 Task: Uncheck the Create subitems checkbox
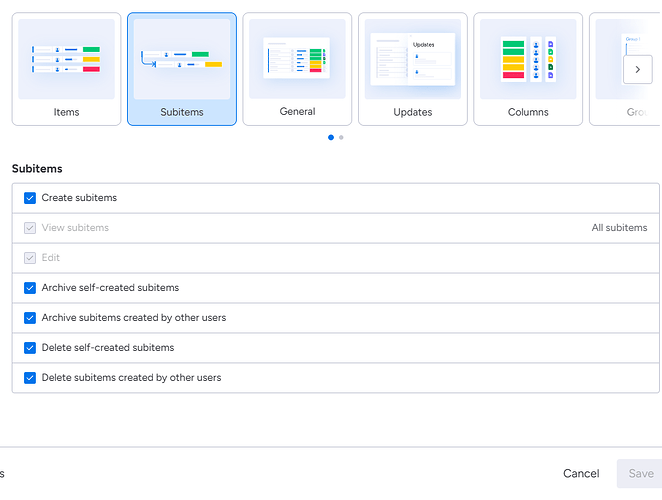click(x=30, y=198)
